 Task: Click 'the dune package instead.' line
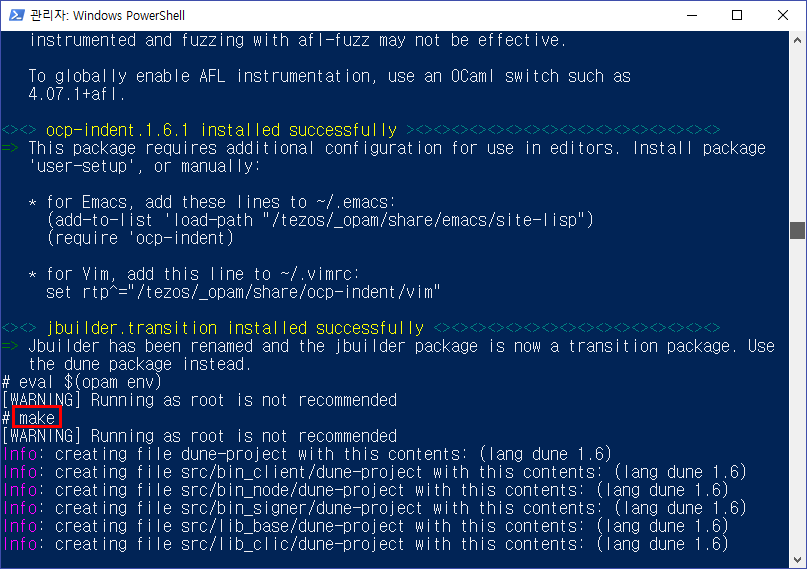[x=140, y=364]
